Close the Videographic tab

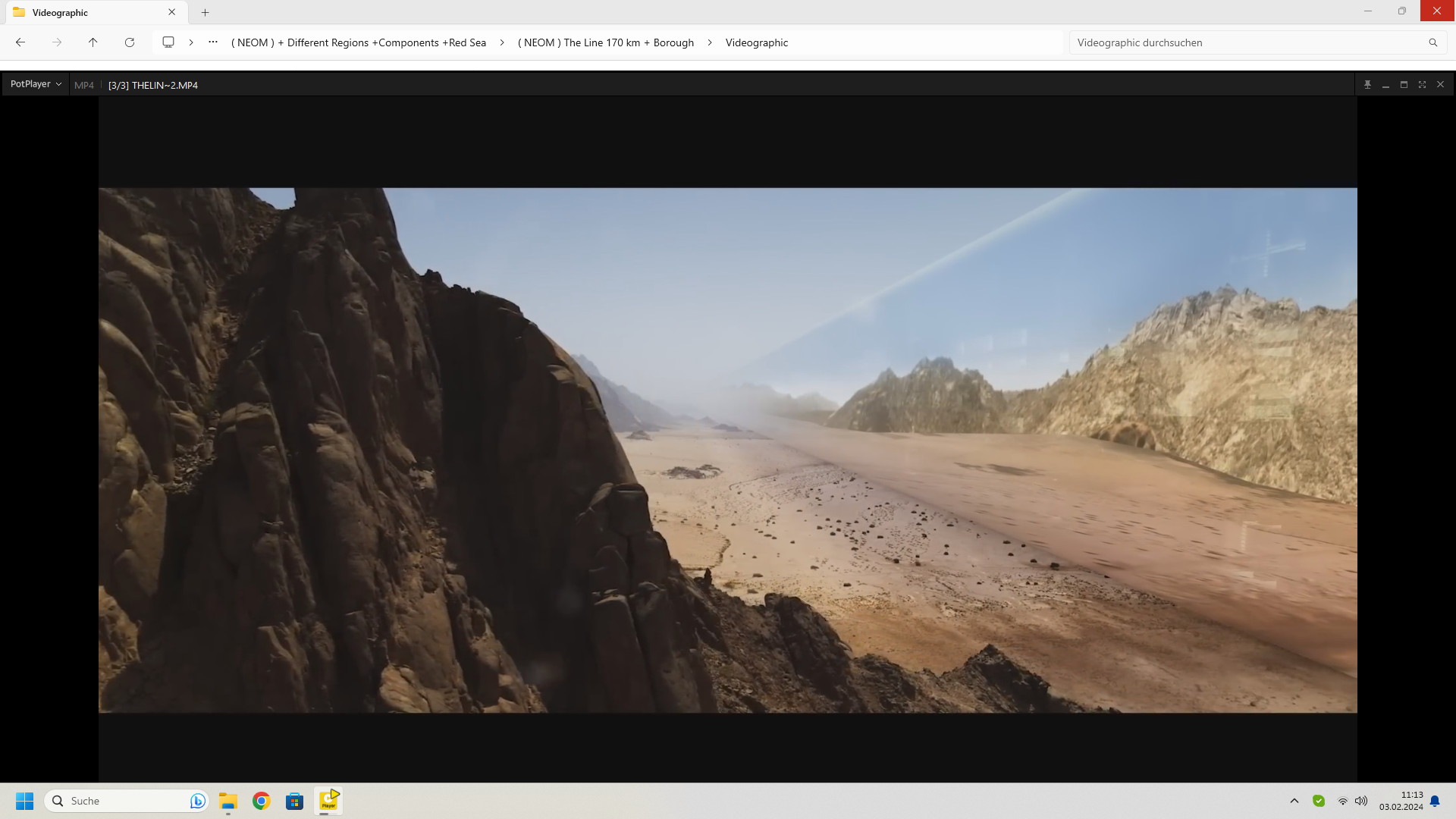coord(172,12)
